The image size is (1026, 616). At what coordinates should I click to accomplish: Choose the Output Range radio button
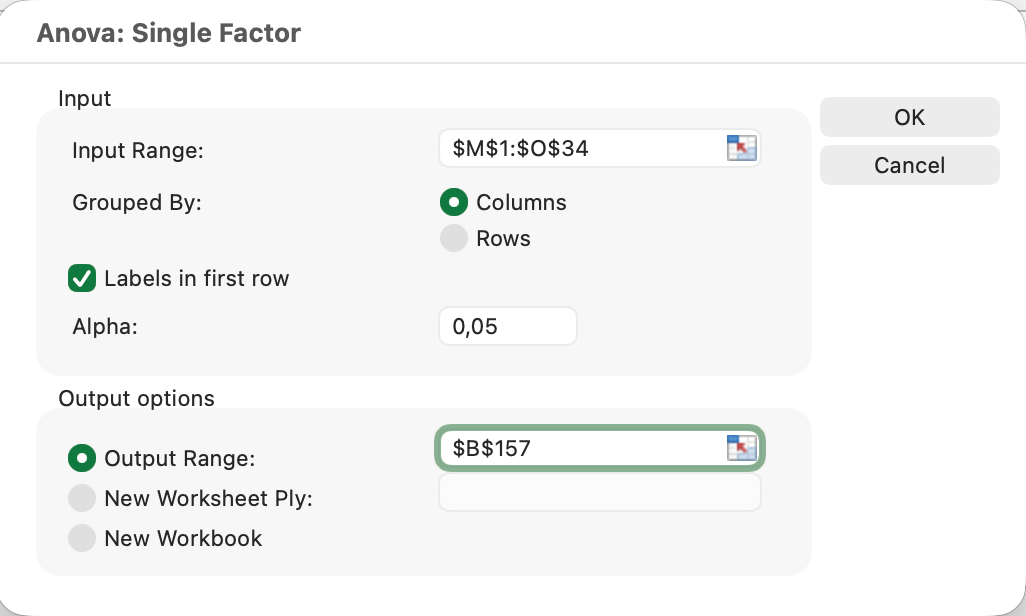(x=81, y=458)
